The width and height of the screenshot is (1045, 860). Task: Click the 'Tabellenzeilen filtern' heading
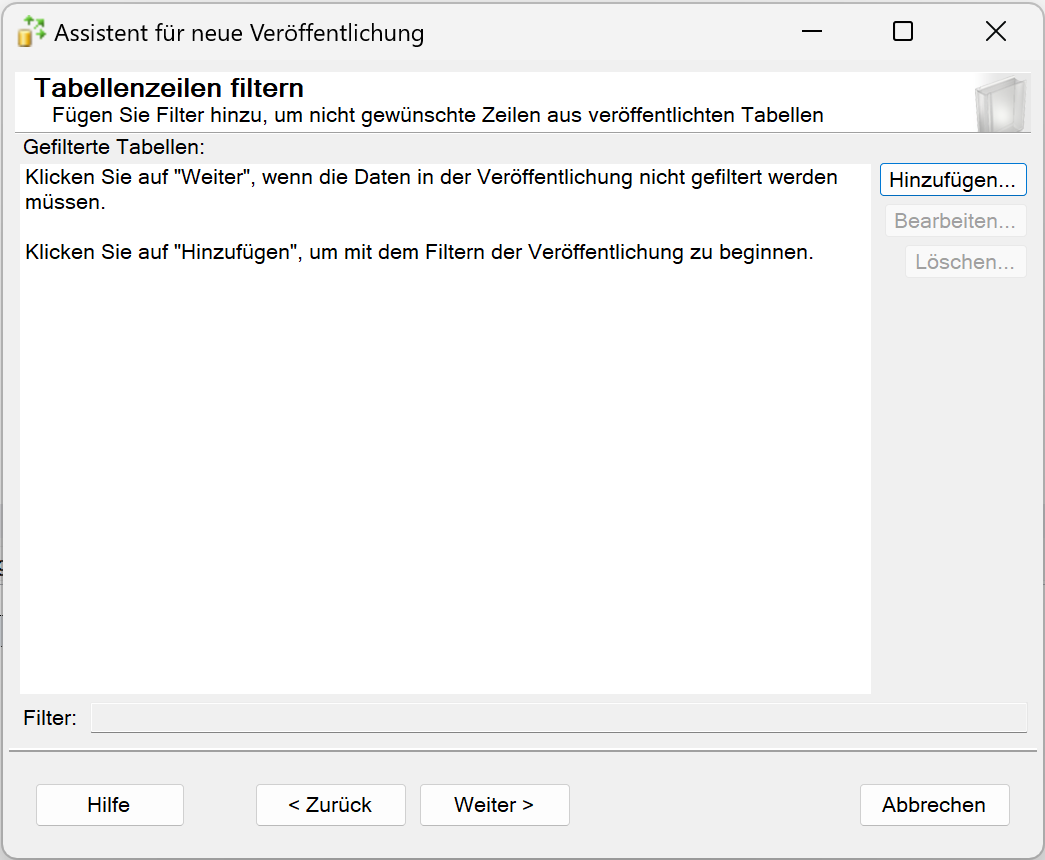pyautogui.click(x=169, y=88)
